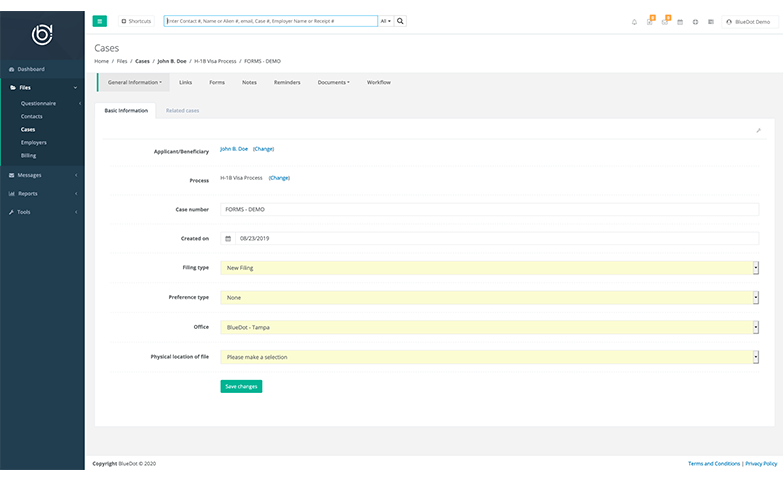Click the Case number input field
Image resolution: width=783 pixels, height=481 pixels.
tap(489, 209)
